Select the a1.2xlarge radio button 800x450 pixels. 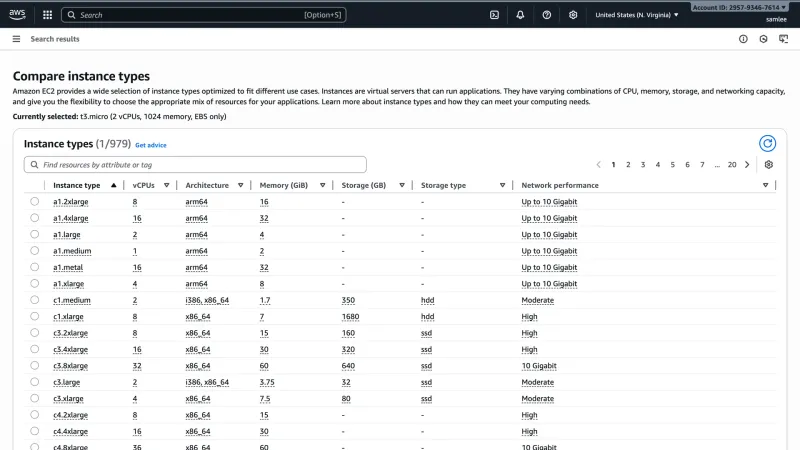(34, 202)
